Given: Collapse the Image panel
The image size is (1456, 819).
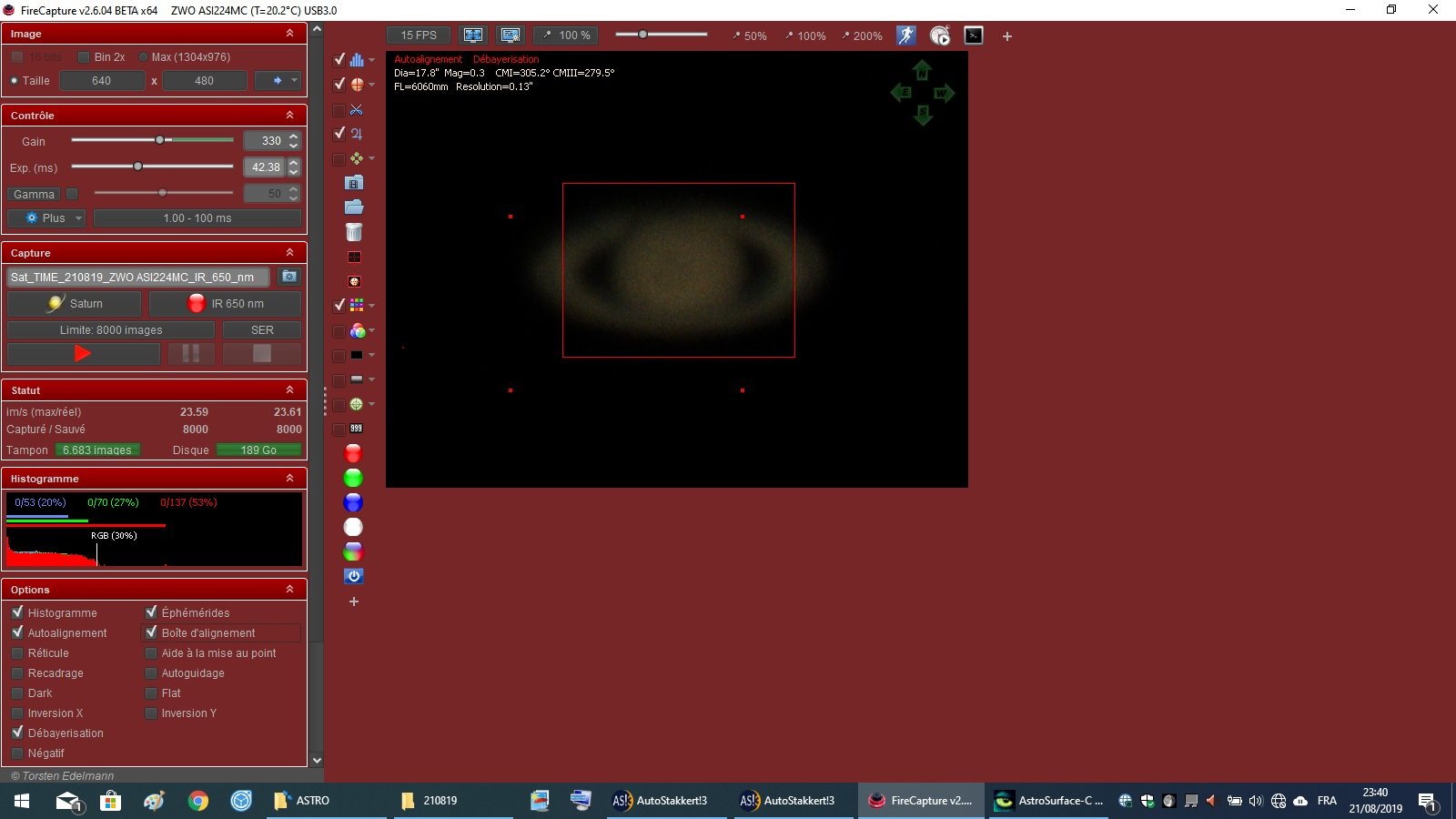Looking at the screenshot, I should pos(289,33).
